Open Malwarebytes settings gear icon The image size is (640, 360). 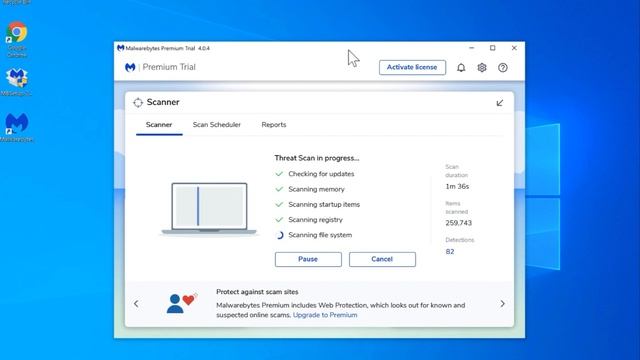[482, 68]
